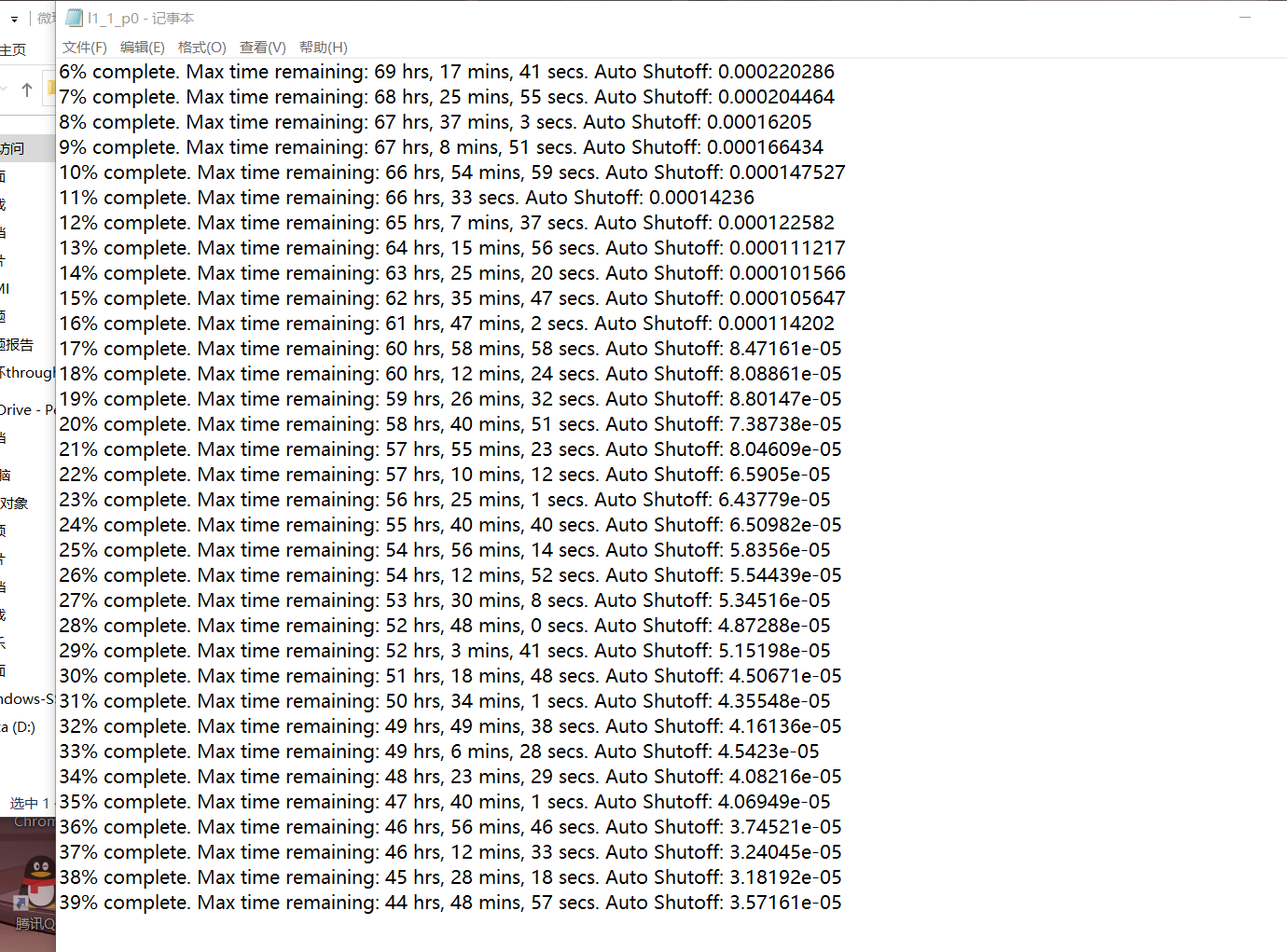Screen dimensions: 1287x952
Task: Select the 访问 quick access tree item
Action: (13, 148)
